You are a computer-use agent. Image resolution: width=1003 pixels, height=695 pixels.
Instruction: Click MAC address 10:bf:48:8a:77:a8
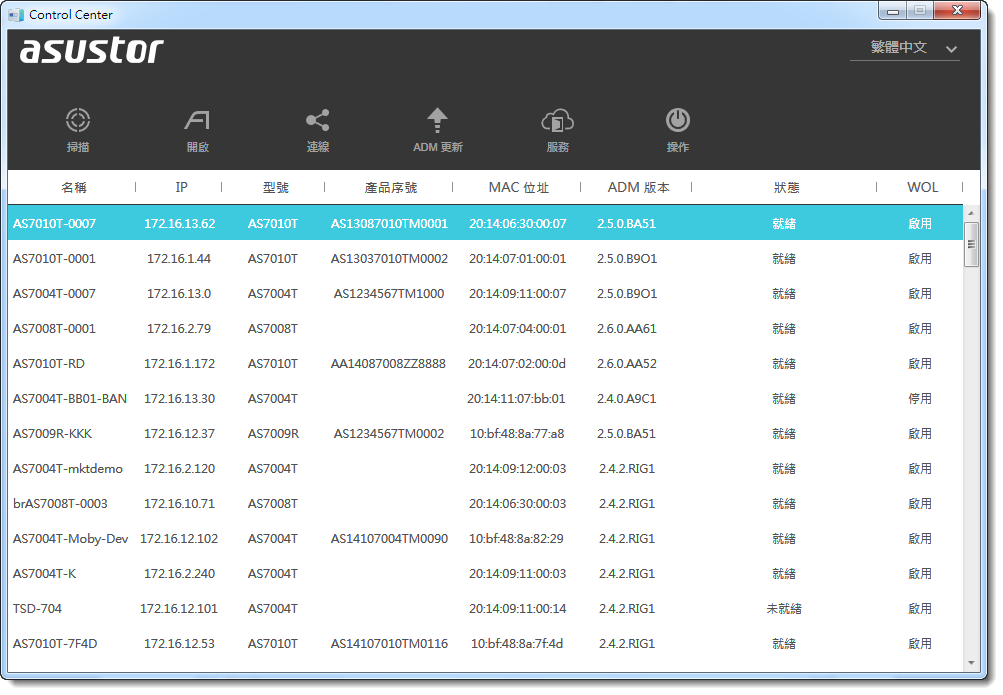point(517,433)
